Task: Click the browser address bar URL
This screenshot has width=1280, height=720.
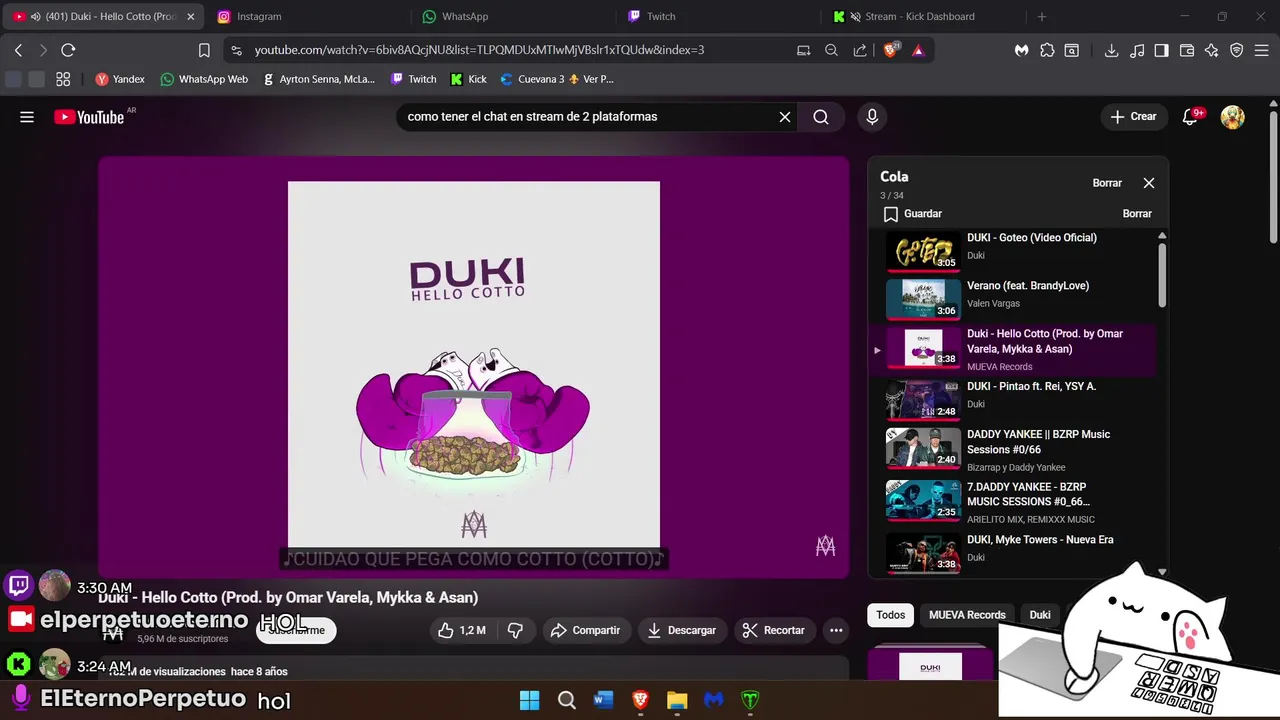Action: tap(480, 50)
